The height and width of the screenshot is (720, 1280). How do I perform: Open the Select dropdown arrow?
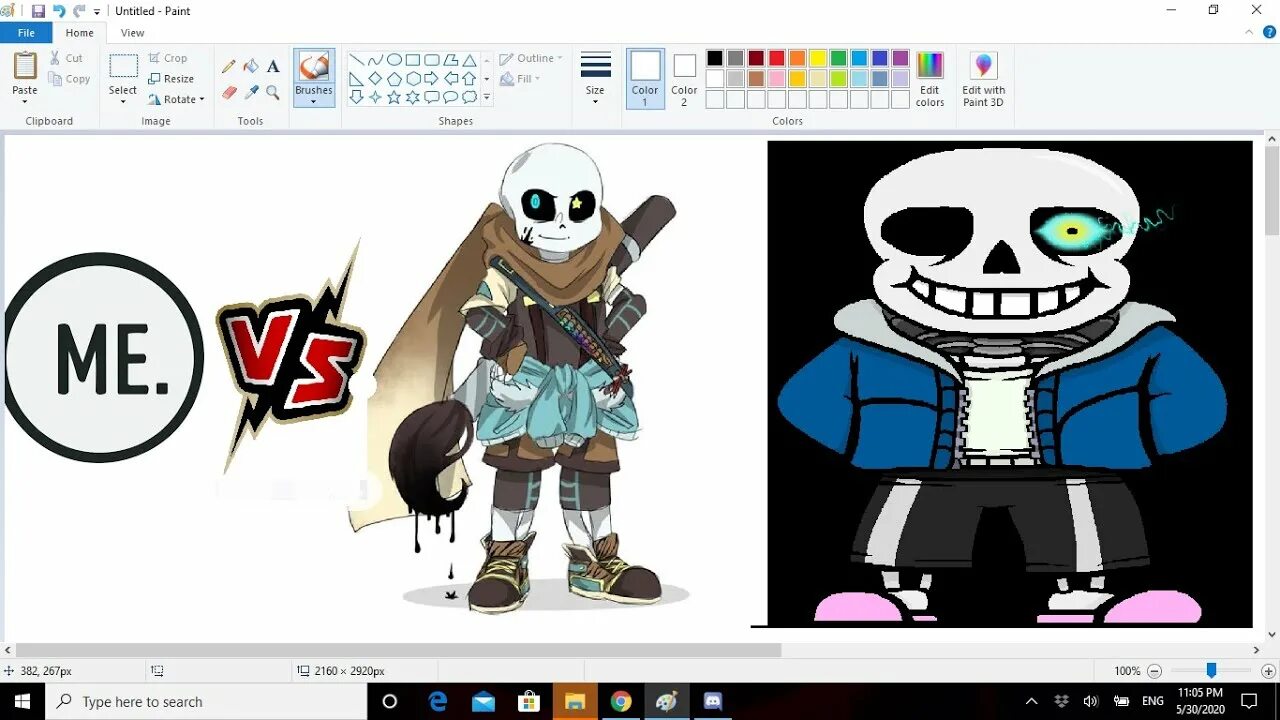pyautogui.click(x=123, y=102)
